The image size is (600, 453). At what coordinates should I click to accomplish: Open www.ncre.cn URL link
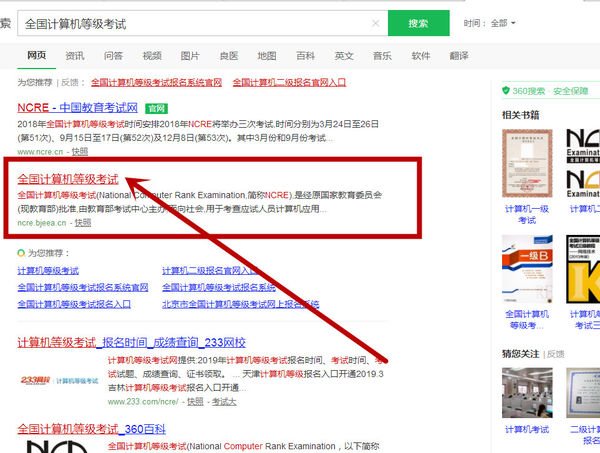pos(40,152)
